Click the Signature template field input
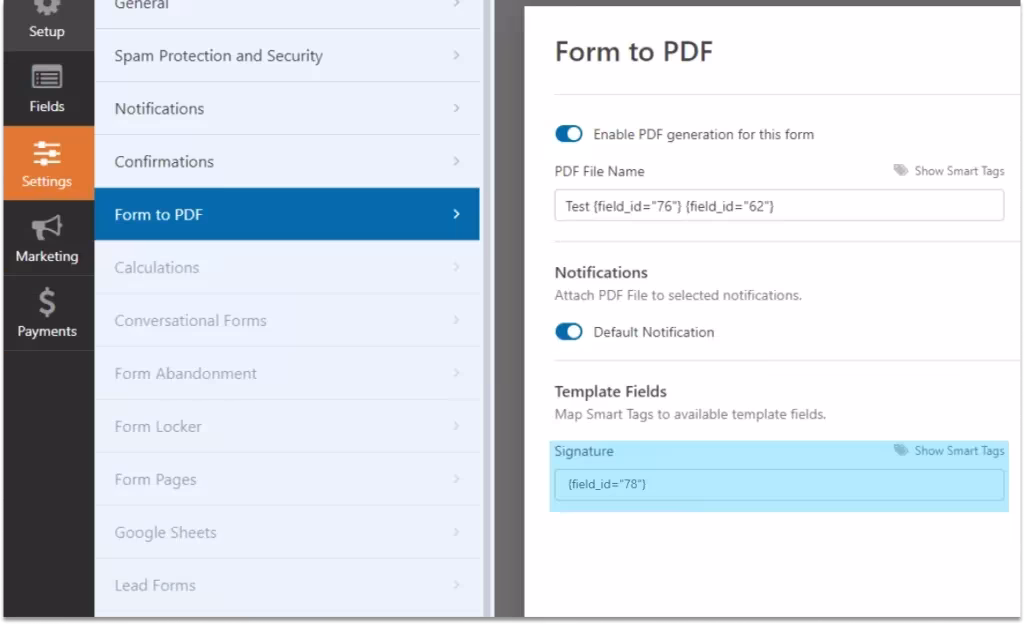 (x=778, y=484)
